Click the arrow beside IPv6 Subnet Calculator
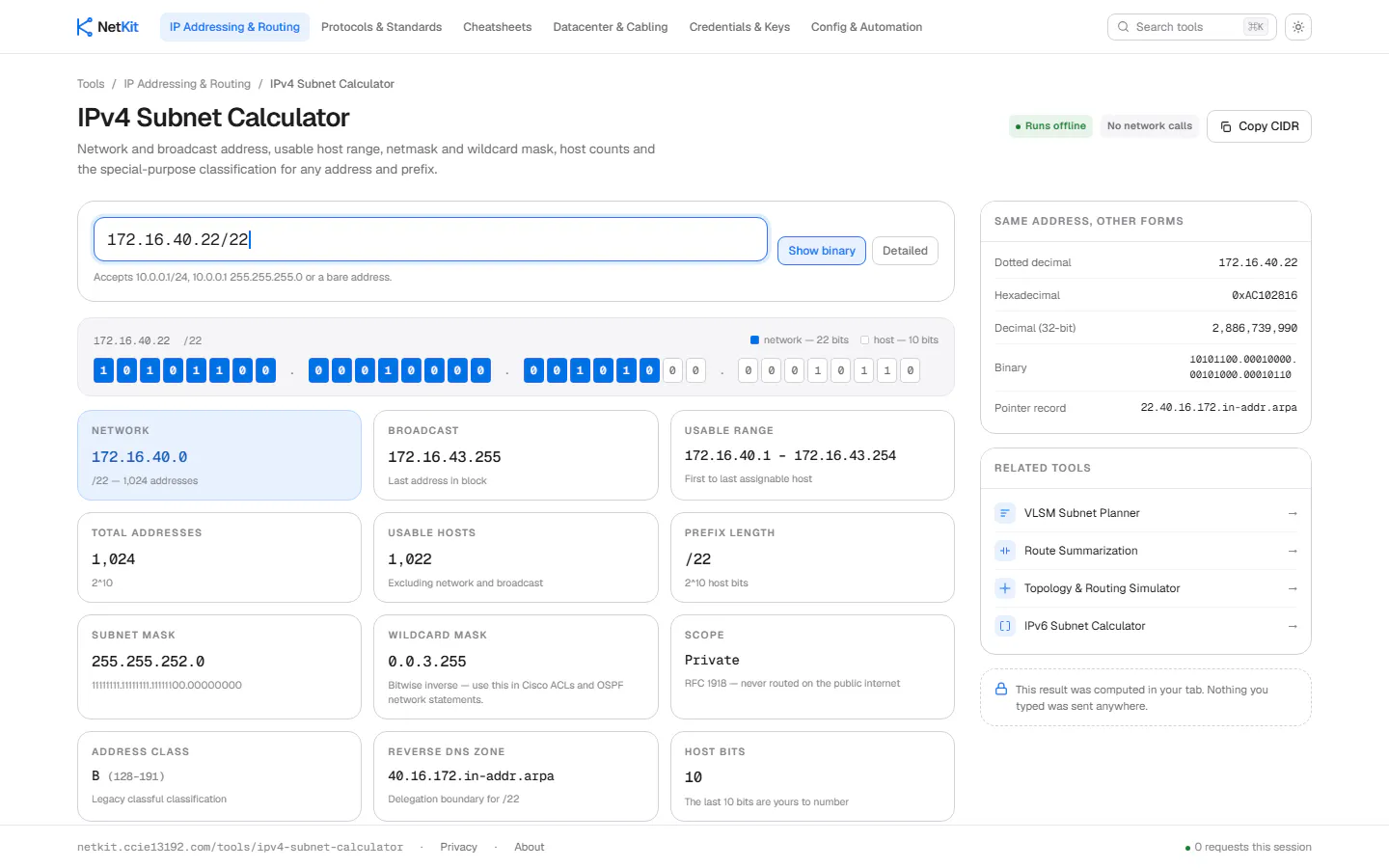1389x868 pixels. coord(1293,626)
